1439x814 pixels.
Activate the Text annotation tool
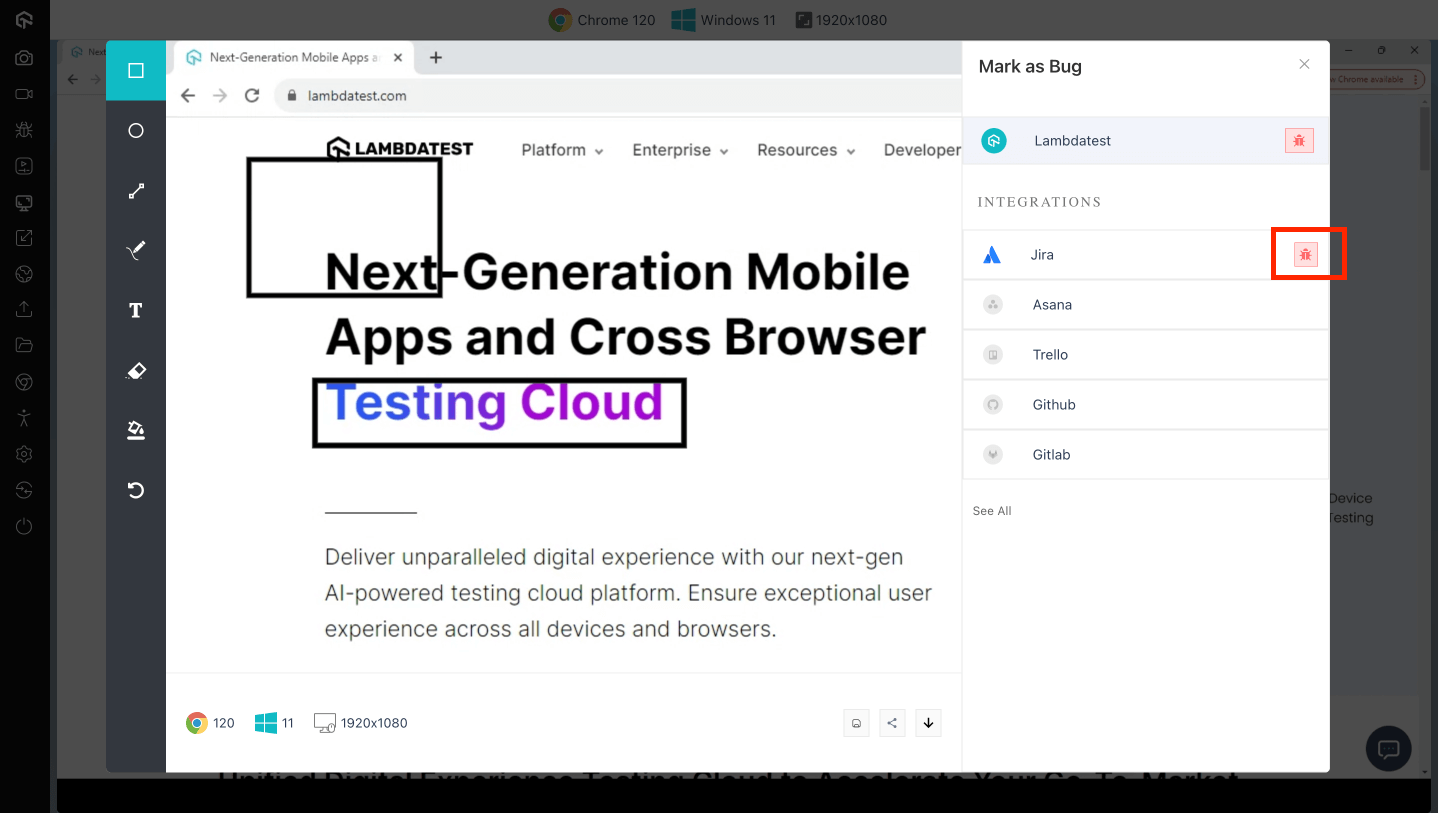tap(136, 311)
